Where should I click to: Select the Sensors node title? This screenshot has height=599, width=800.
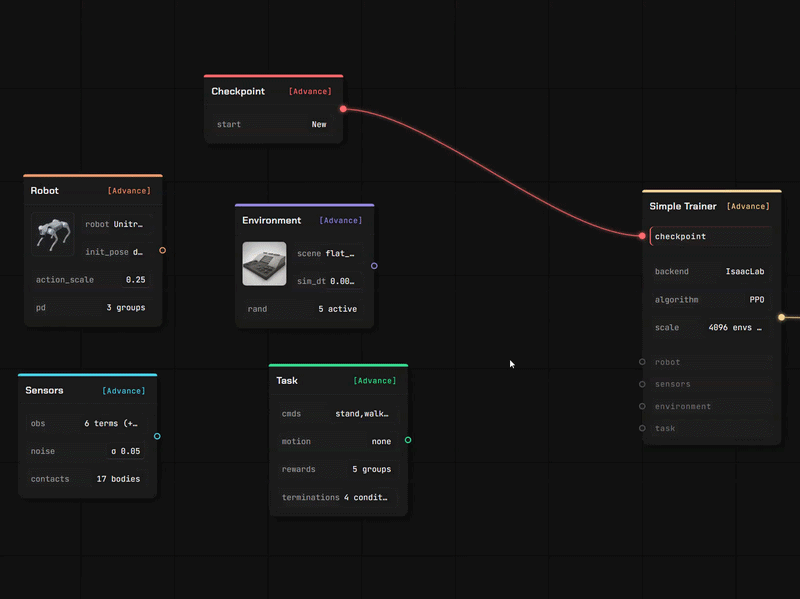click(x=44, y=390)
